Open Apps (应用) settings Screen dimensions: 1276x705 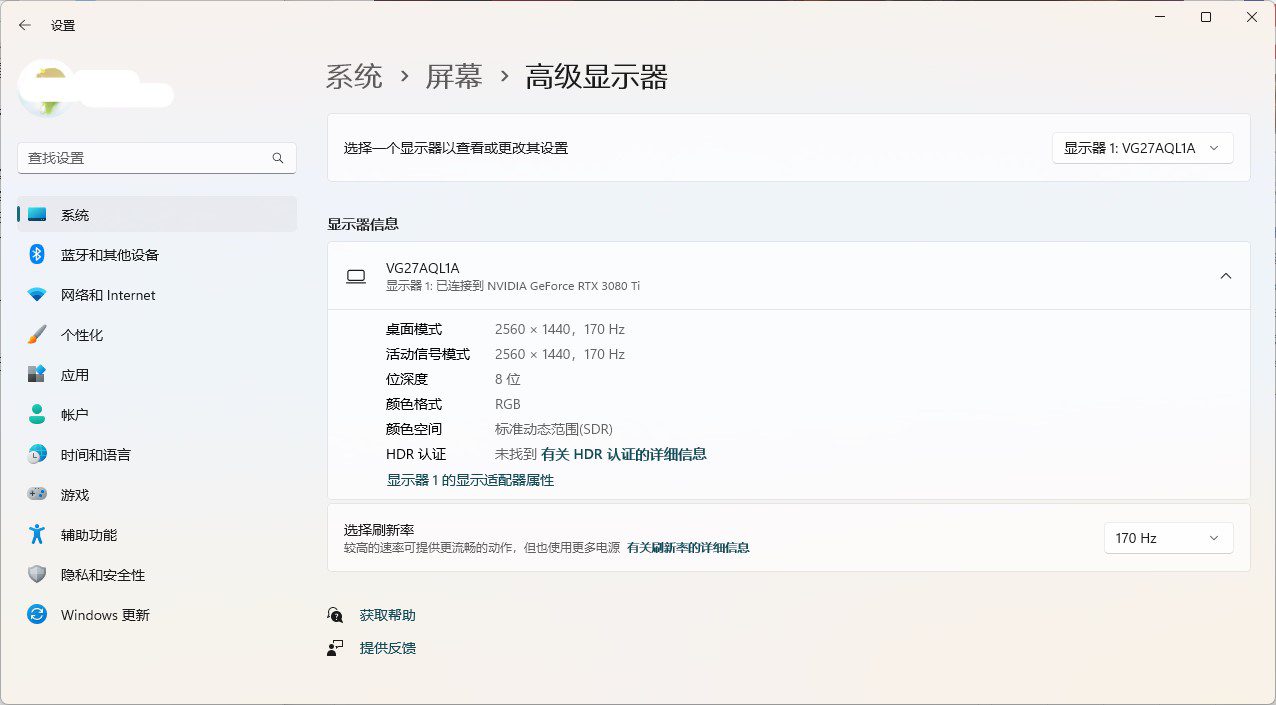click(x=74, y=375)
